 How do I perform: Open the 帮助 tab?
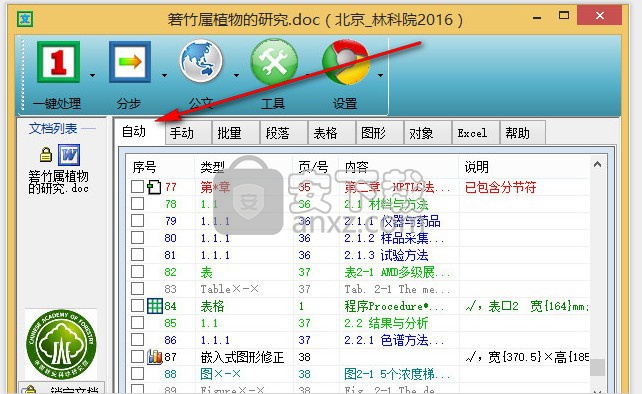coord(523,133)
